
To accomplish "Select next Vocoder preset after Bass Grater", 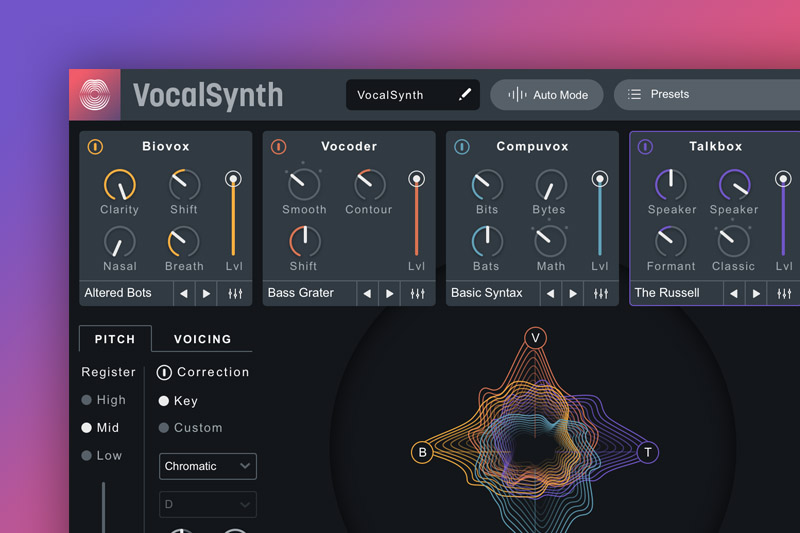I will (389, 294).
